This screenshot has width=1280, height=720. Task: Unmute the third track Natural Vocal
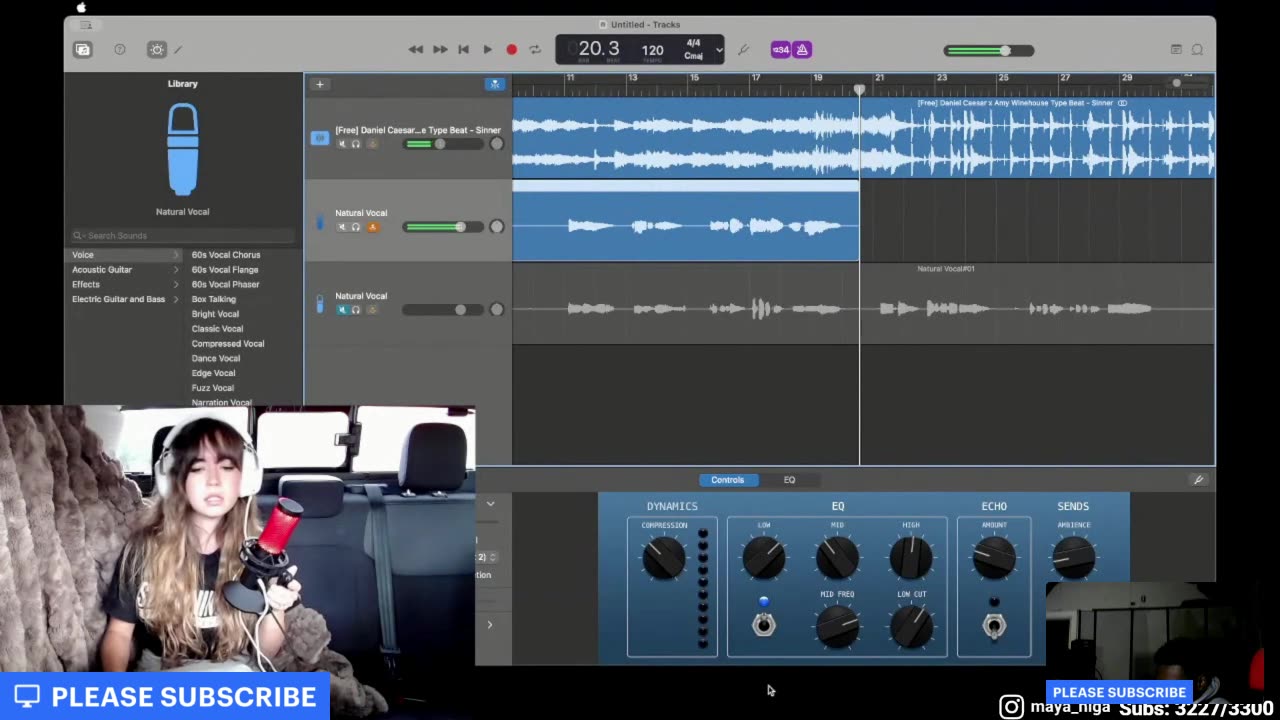[x=342, y=310]
